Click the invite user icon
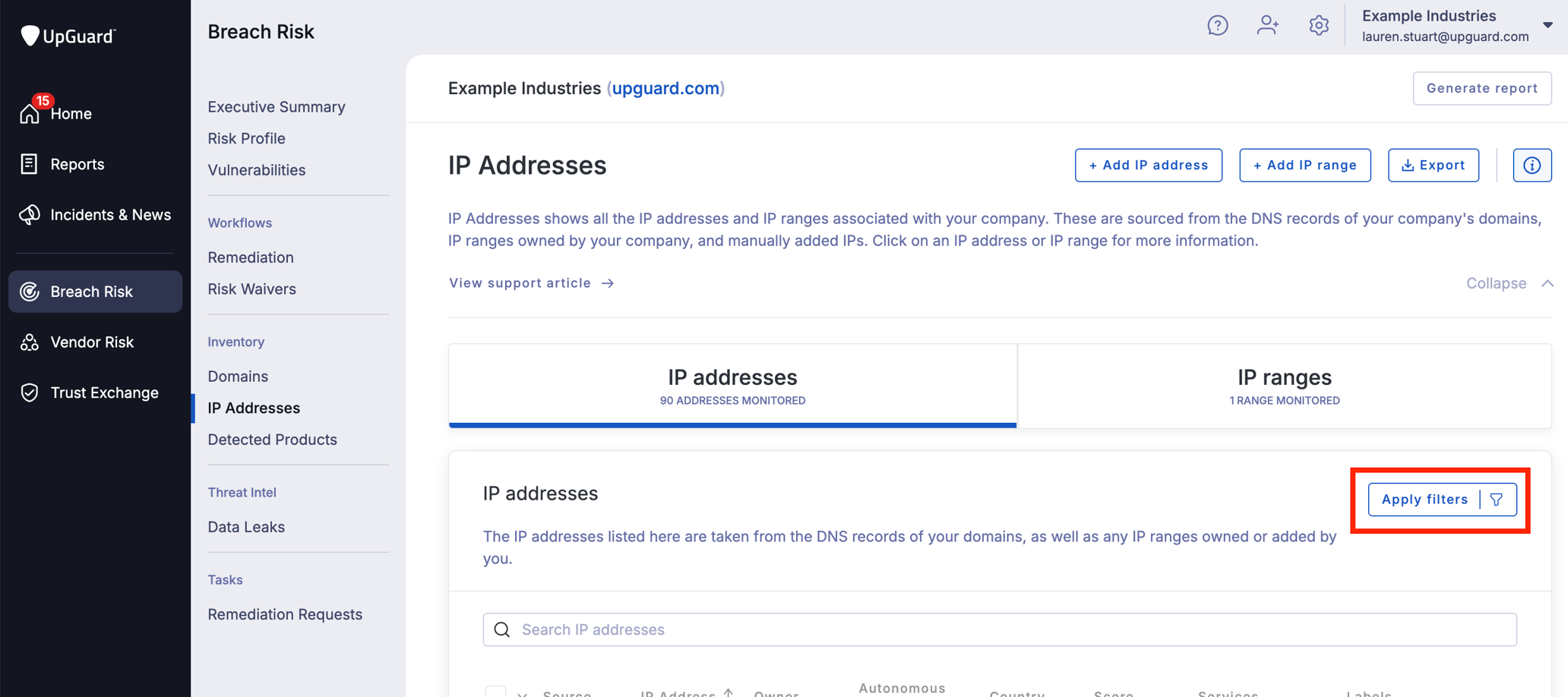The width and height of the screenshot is (1568, 697). [x=1268, y=25]
